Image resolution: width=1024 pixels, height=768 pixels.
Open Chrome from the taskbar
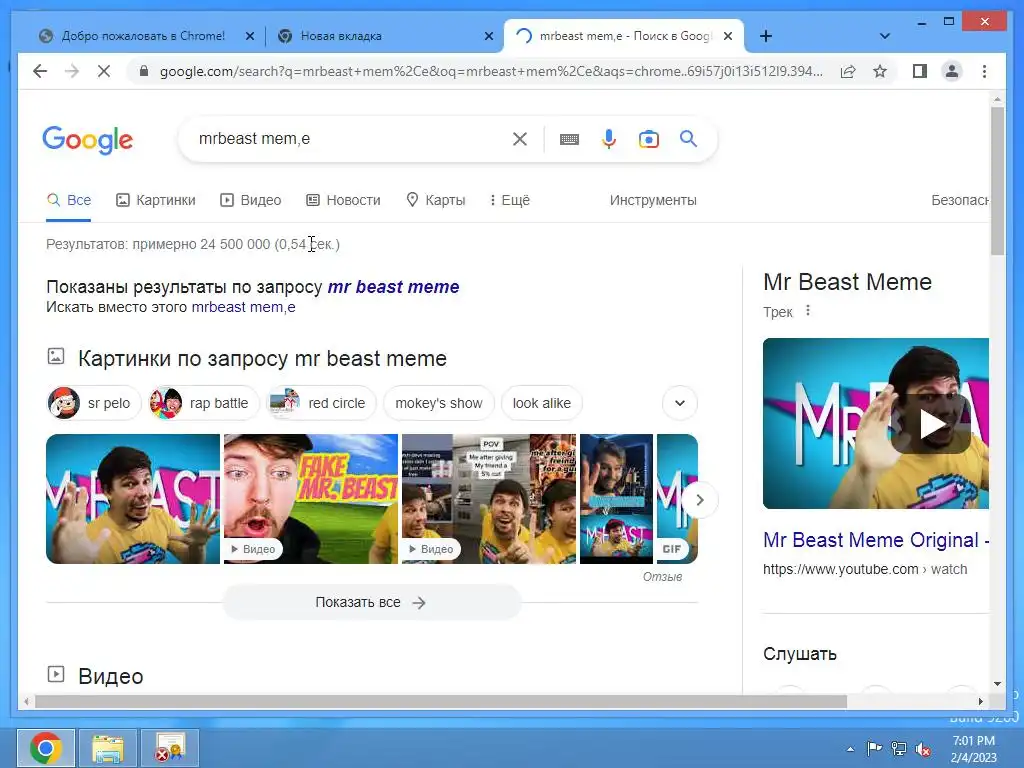46,748
